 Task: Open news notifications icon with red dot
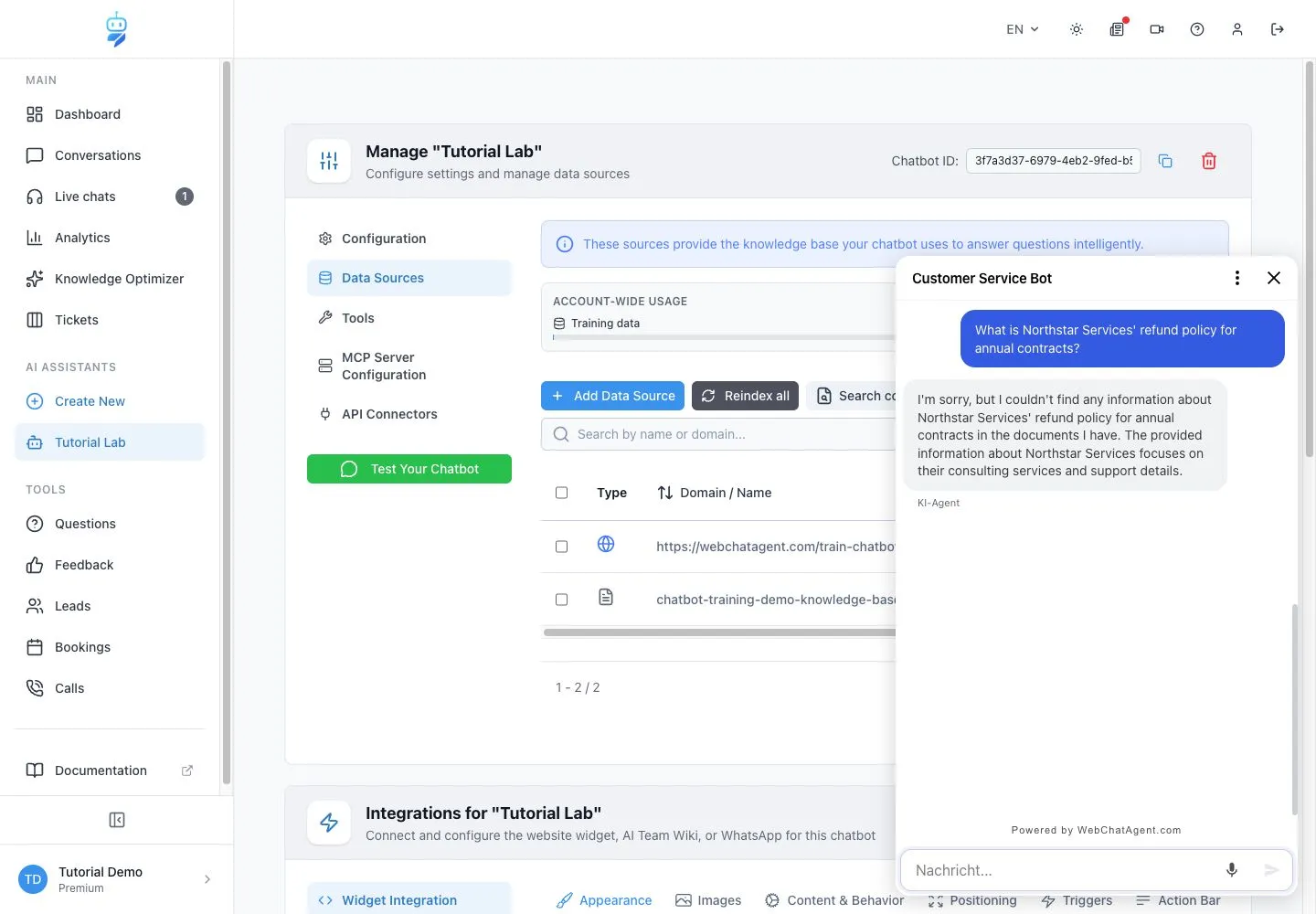(x=1117, y=29)
